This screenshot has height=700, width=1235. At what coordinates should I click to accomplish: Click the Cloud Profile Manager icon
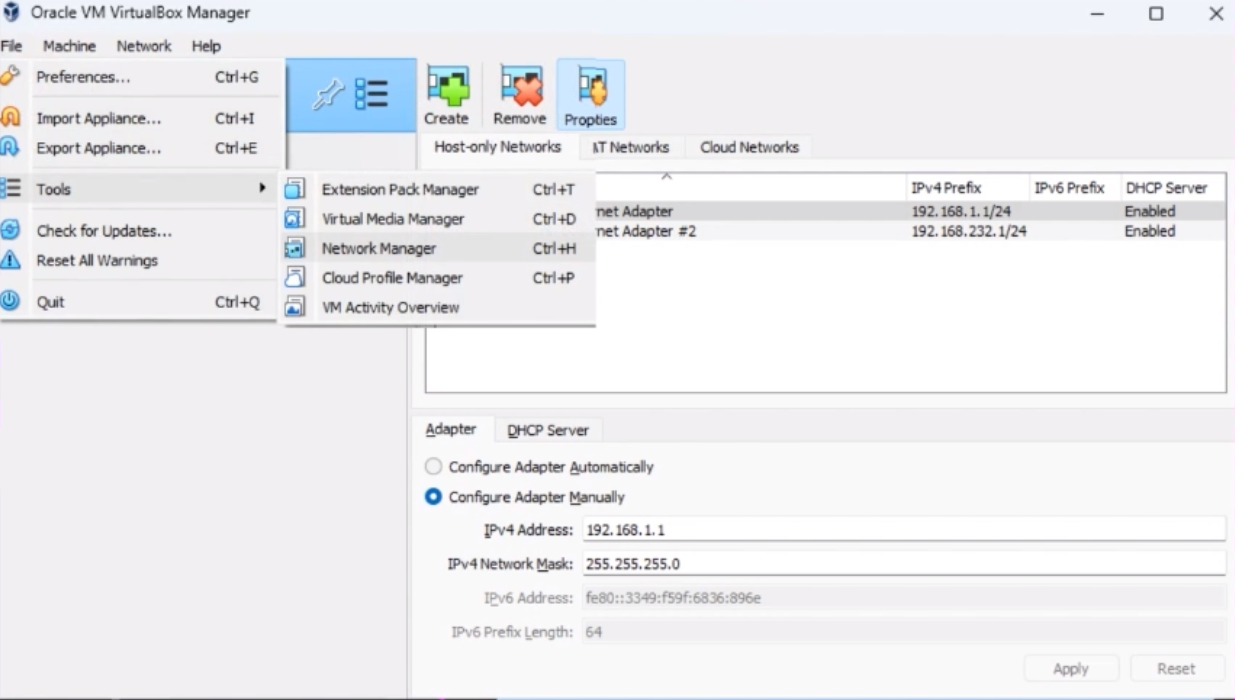[x=295, y=278]
